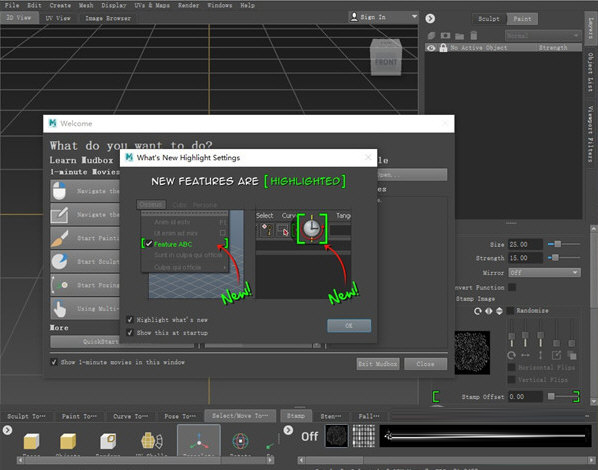Click the Exit Mudbox button
This screenshot has height=470, width=598.
(378, 364)
